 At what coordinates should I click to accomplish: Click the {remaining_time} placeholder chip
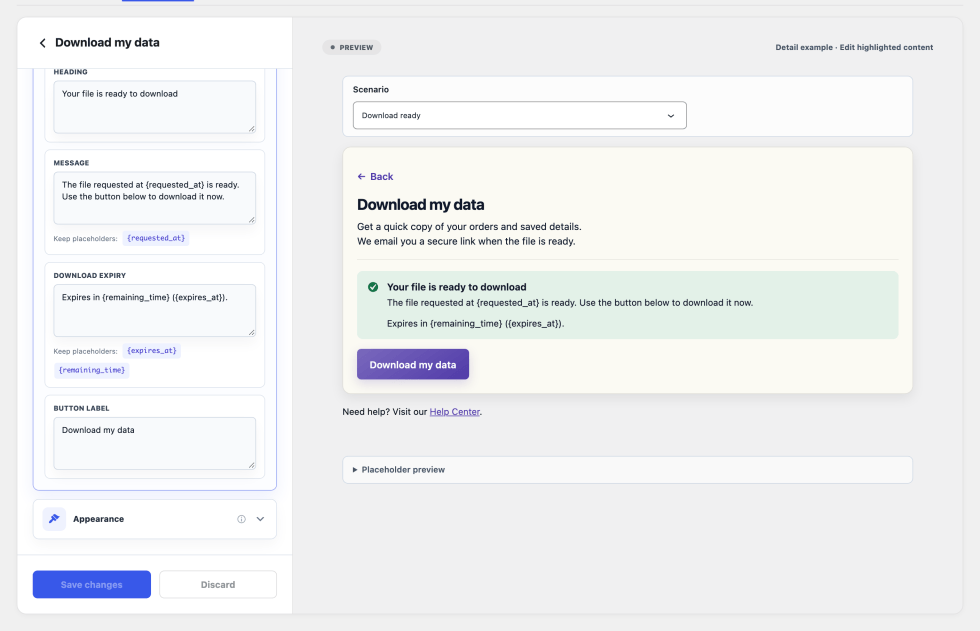click(x=92, y=370)
